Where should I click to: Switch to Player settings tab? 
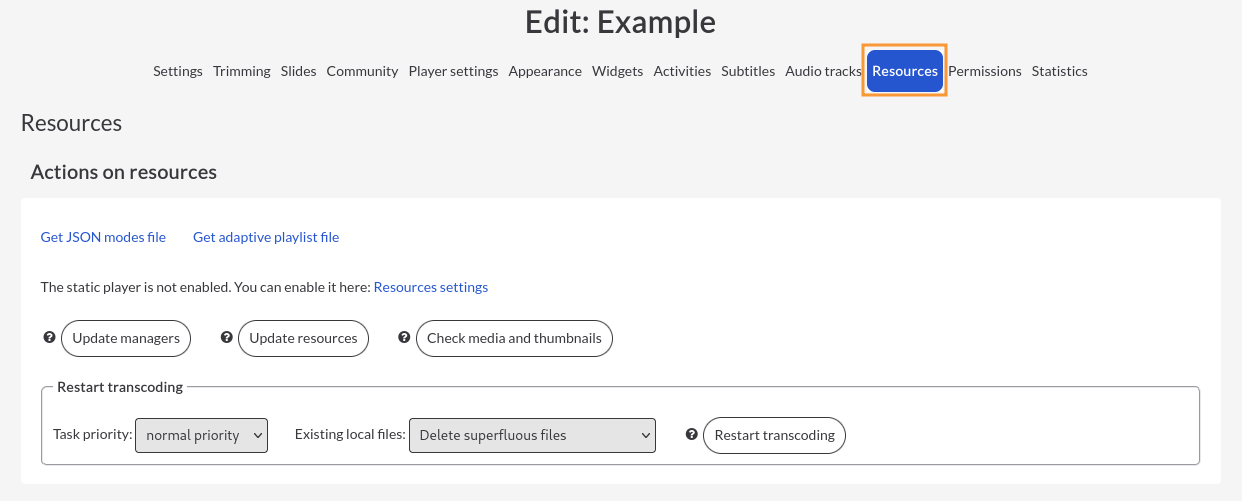click(x=453, y=71)
